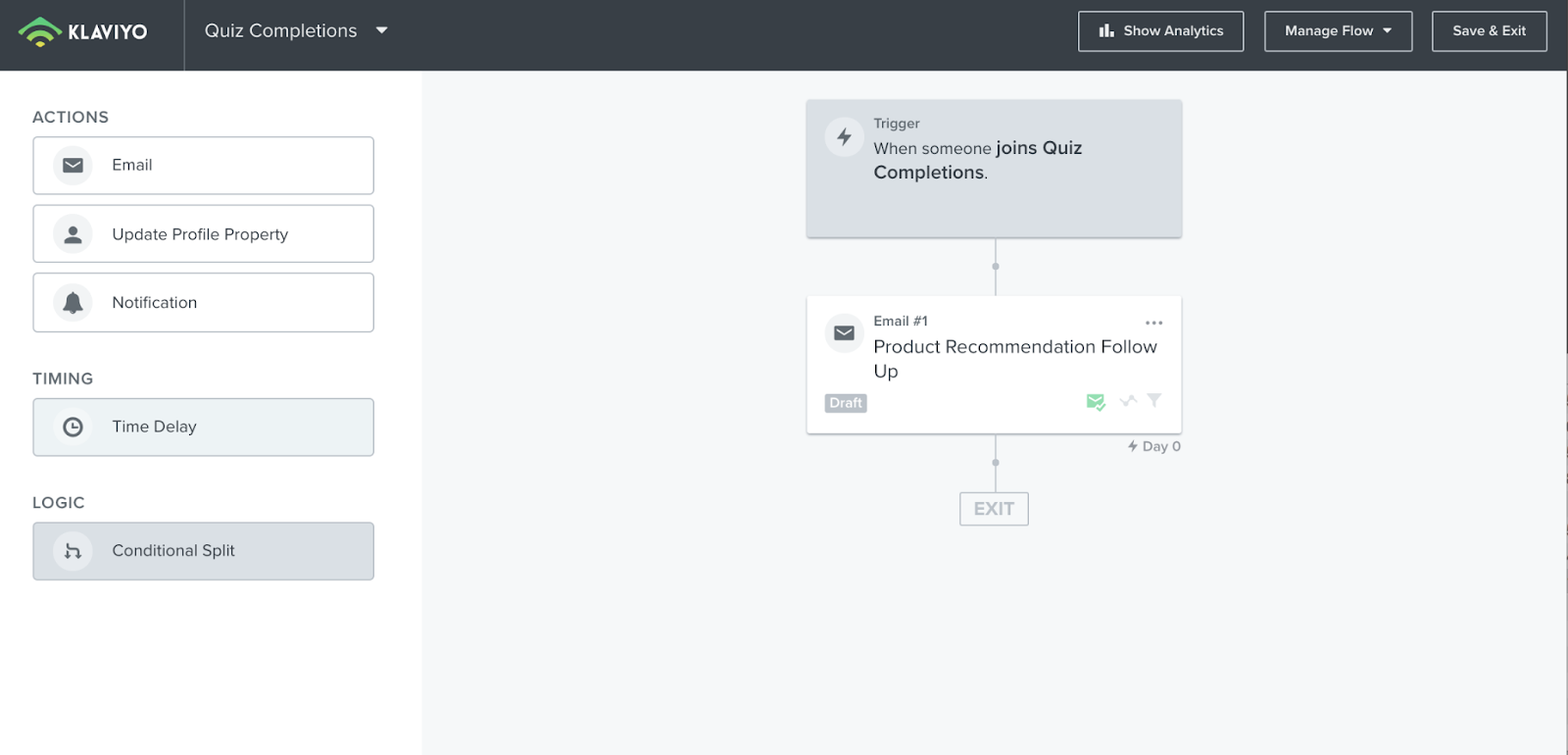Image resolution: width=1568 pixels, height=755 pixels.
Task: Click the Show Analytics button
Action: point(1160,31)
